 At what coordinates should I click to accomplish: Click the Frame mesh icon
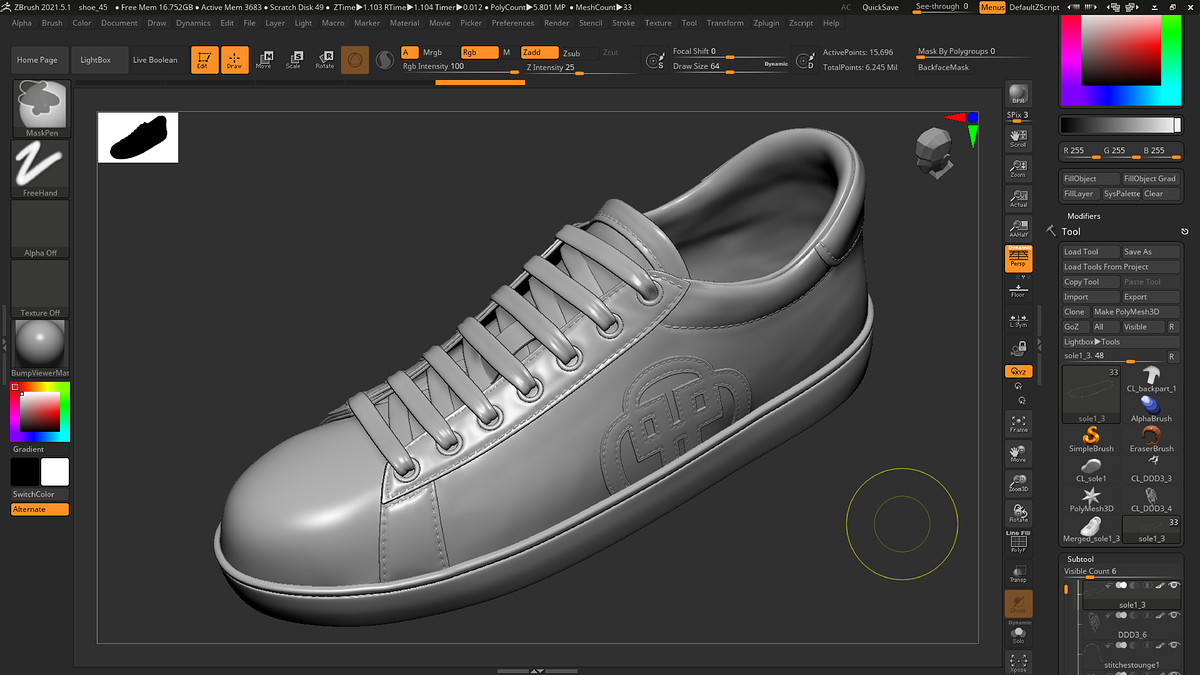pos(1018,422)
